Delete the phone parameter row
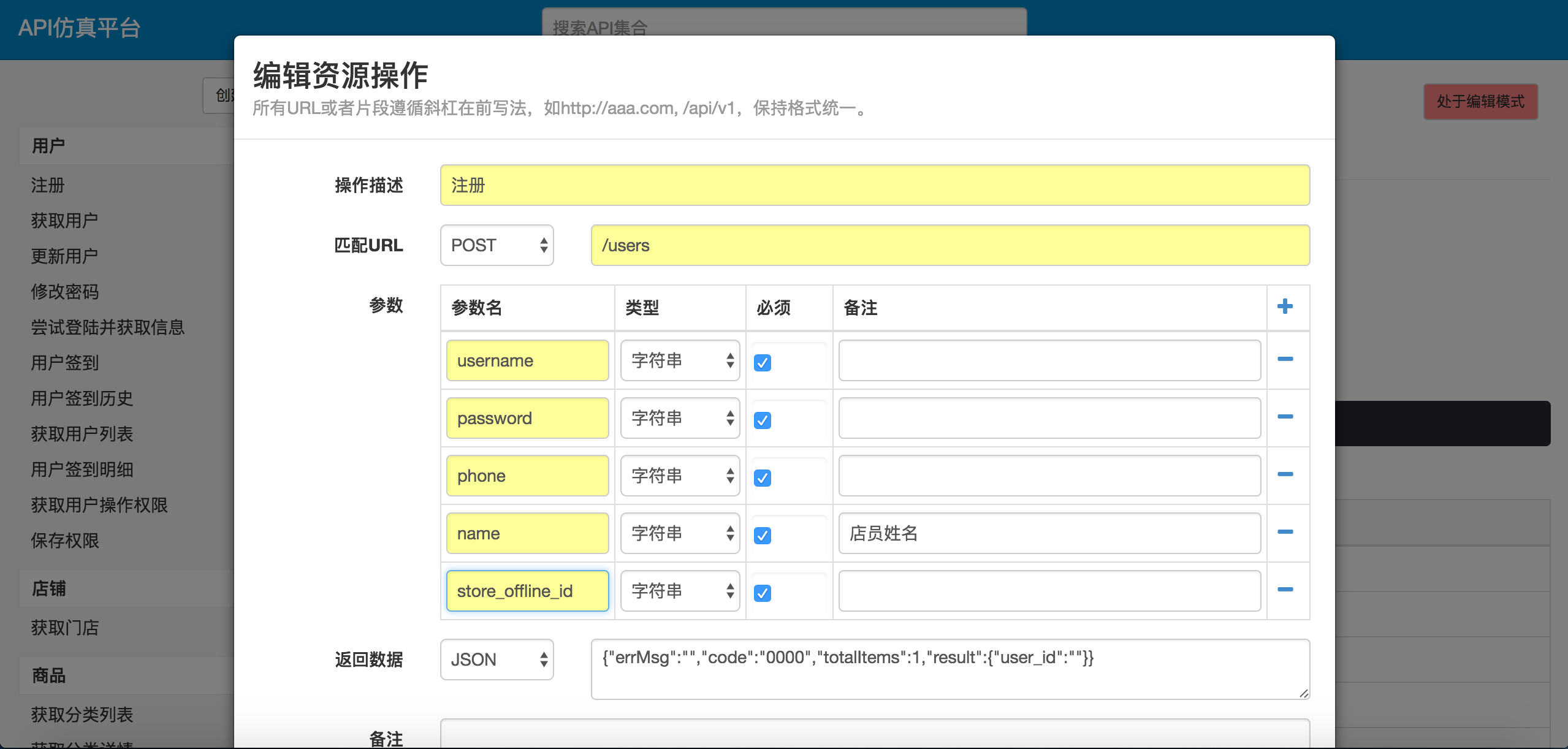The height and width of the screenshot is (749, 1568). point(1285,474)
